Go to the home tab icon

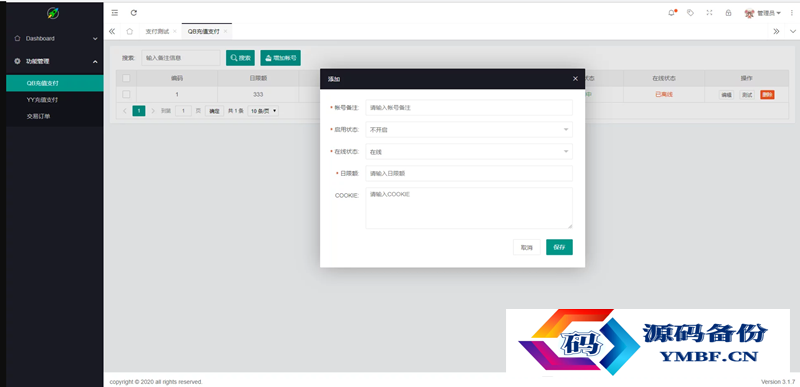(x=130, y=31)
